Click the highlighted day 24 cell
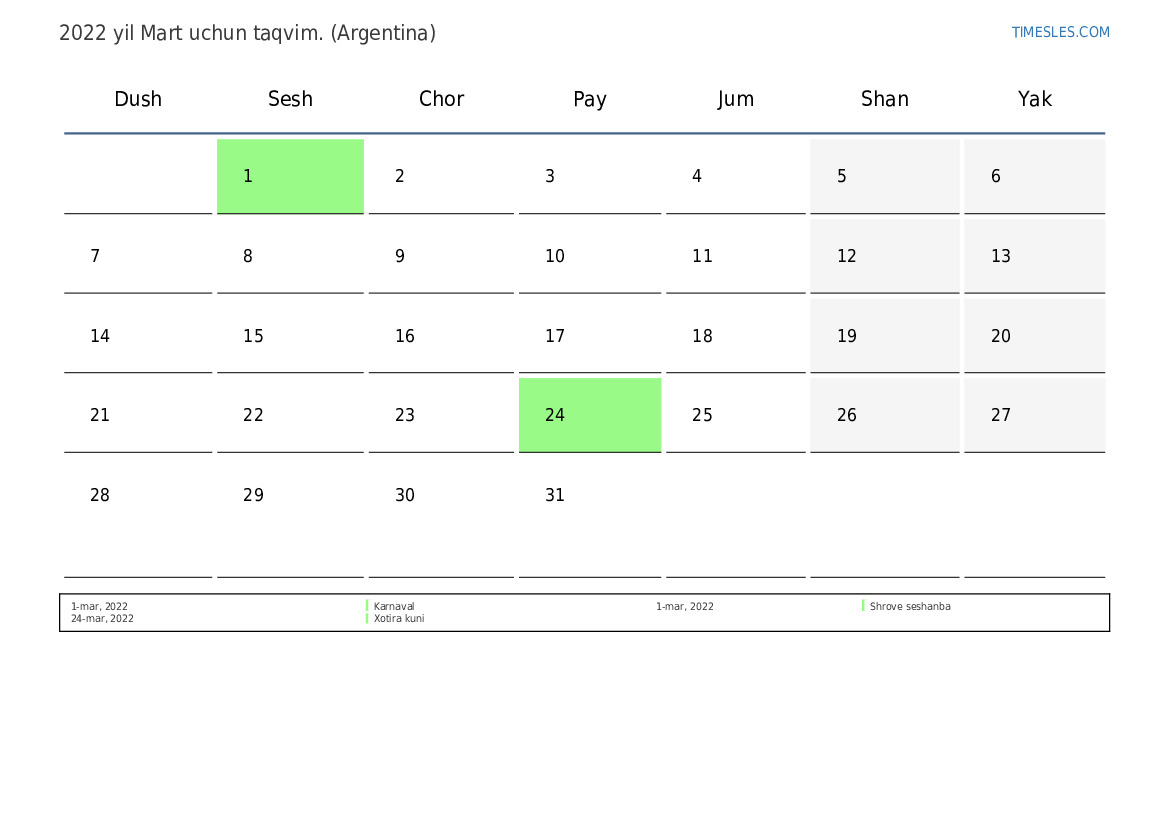The height and width of the screenshot is (827, 1169). [590, 415]
